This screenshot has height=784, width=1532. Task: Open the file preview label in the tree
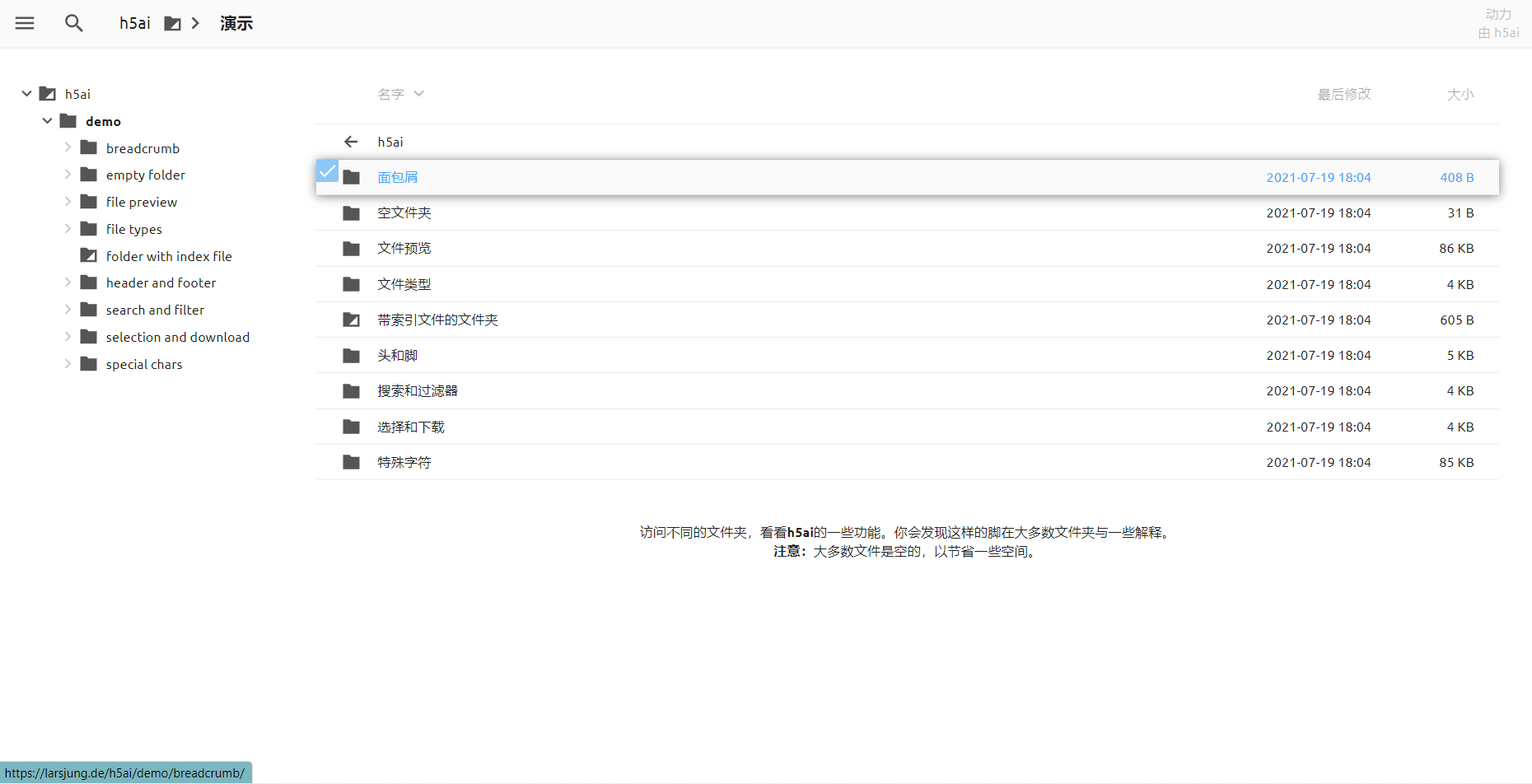tap(142, 202)
